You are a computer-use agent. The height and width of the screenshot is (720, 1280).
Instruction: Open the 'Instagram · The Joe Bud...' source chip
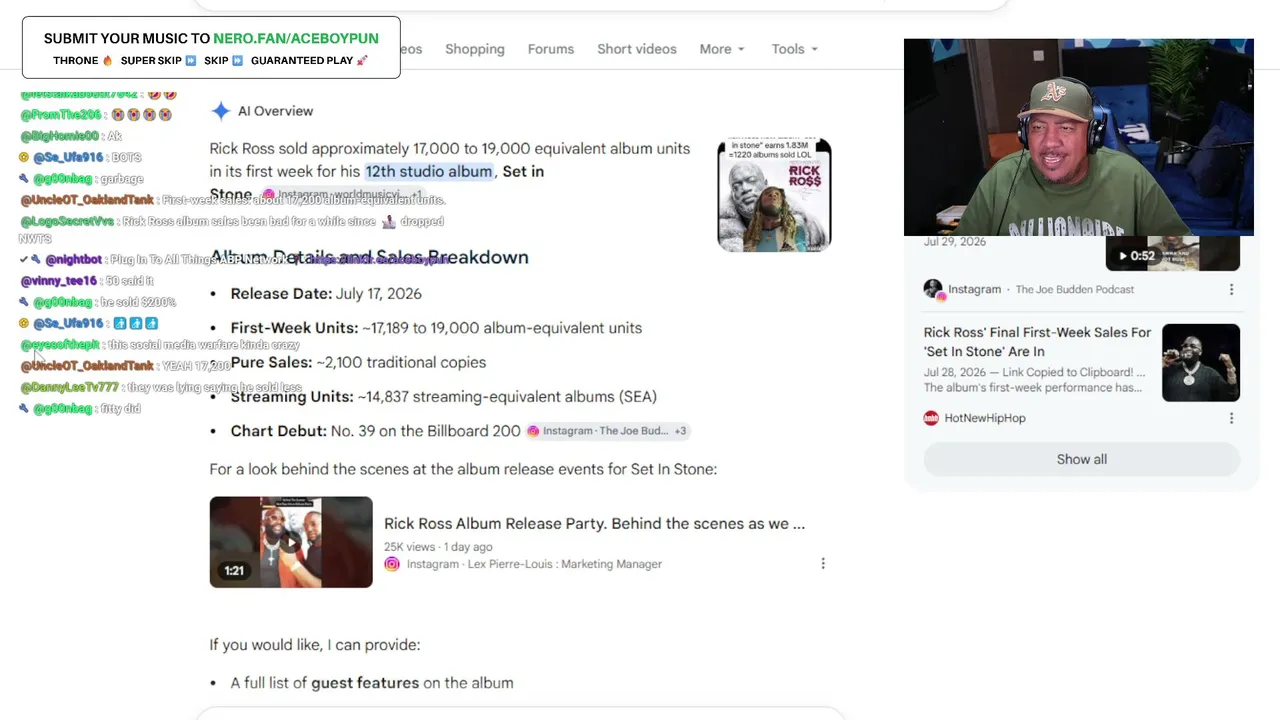coord(606,431)
